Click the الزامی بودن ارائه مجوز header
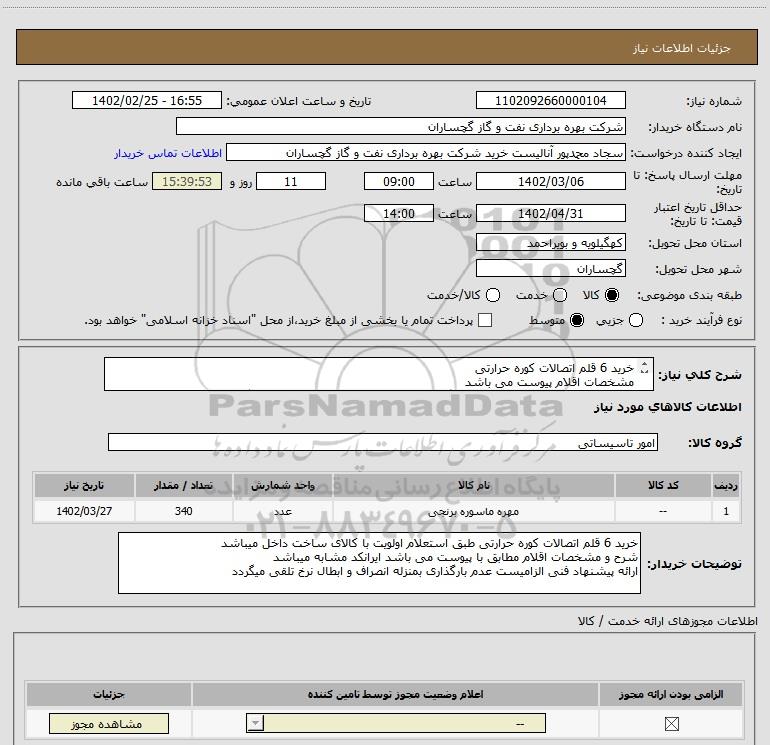770x745 pixels. tap(671, 694)
